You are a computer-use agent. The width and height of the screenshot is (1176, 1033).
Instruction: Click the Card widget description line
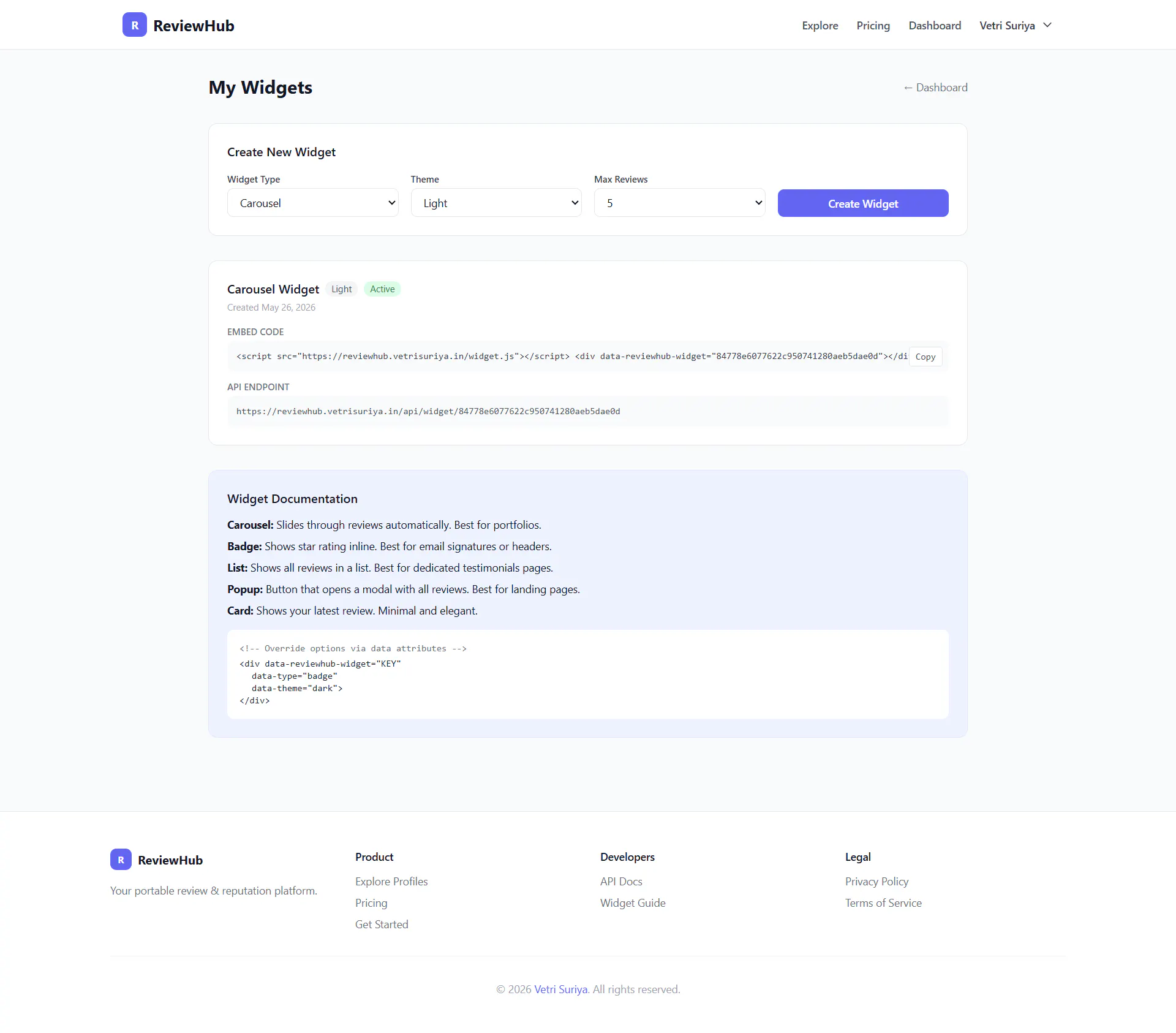352,611
